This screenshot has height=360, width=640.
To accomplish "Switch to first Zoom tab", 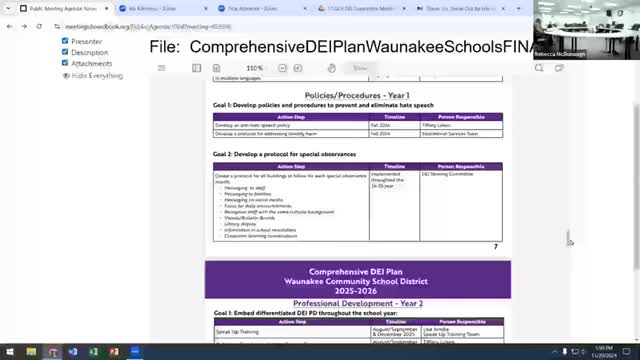I will click(162, 9).
